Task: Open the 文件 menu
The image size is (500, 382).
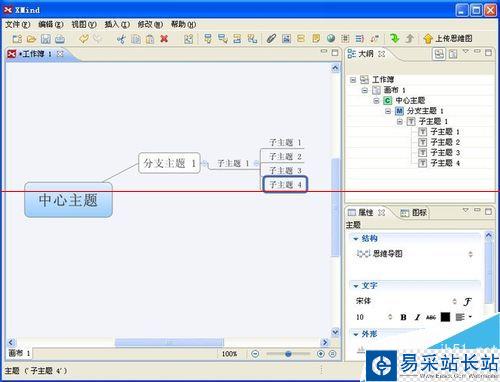Action: [17, 24]
